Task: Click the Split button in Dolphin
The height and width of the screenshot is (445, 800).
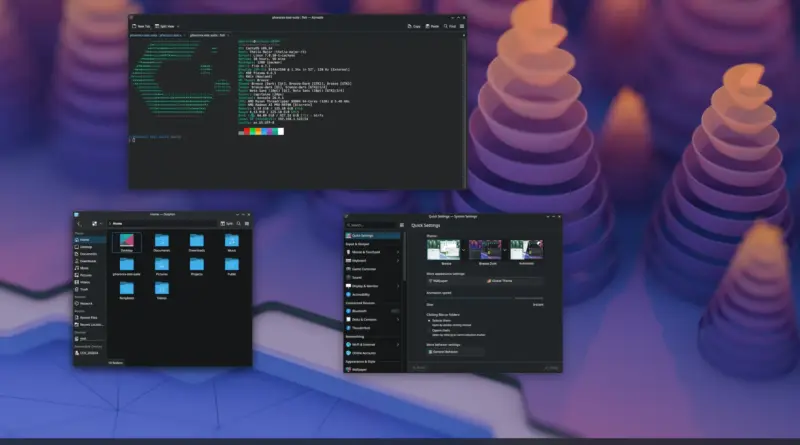Action: coord(227,224)
